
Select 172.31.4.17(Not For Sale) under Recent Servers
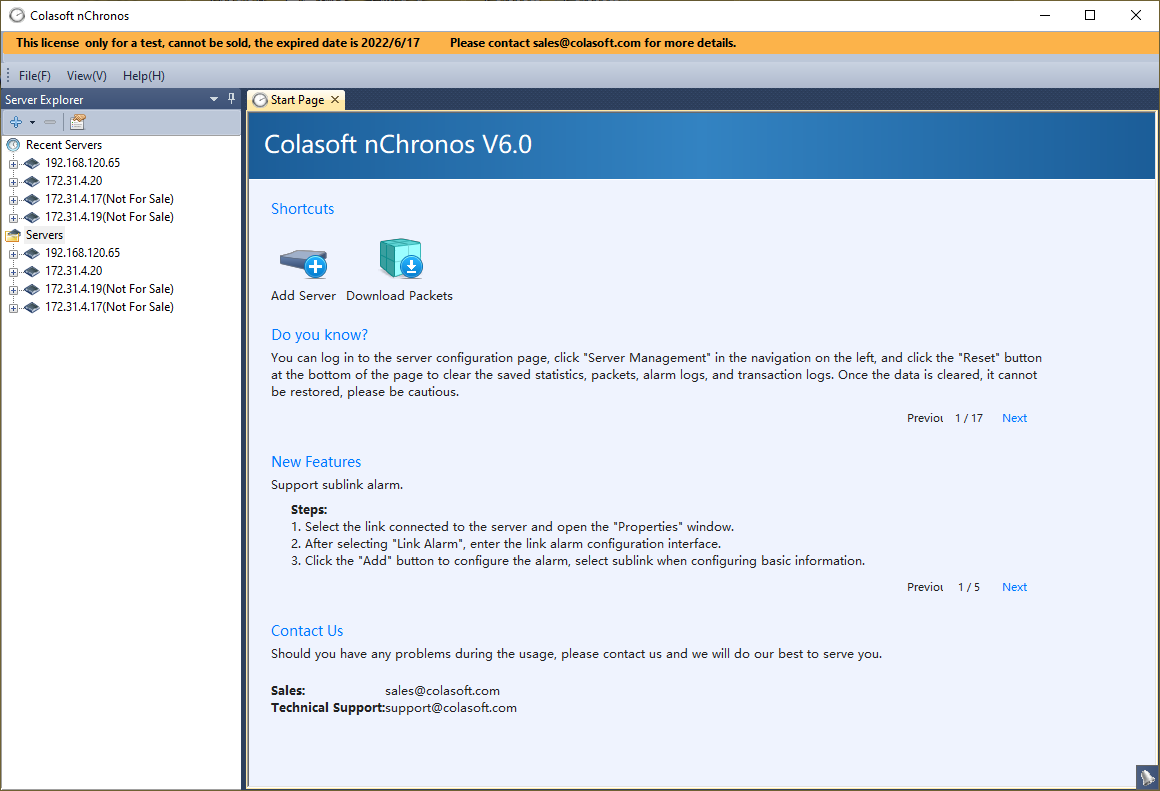[x=109, y=199]
